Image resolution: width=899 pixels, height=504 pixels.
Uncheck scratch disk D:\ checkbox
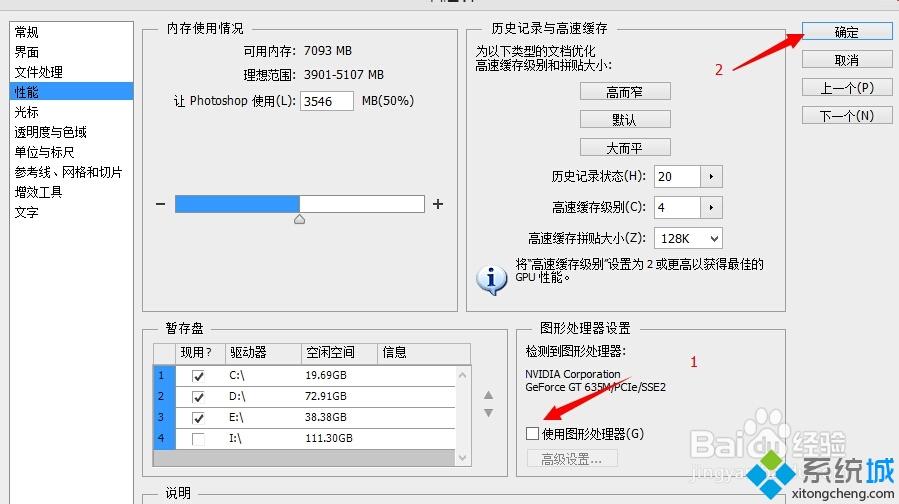[x=198, y=397]
